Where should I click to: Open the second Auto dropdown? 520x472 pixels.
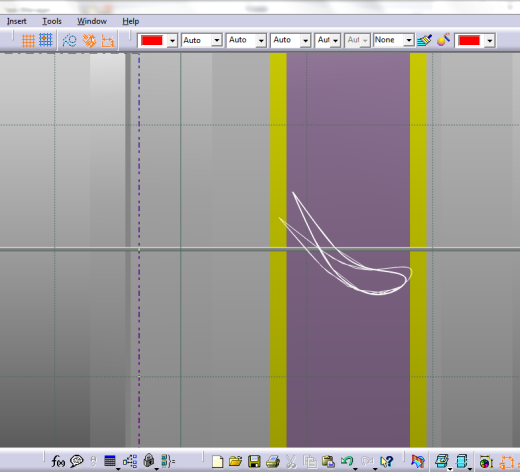click(x=246, y=40)
